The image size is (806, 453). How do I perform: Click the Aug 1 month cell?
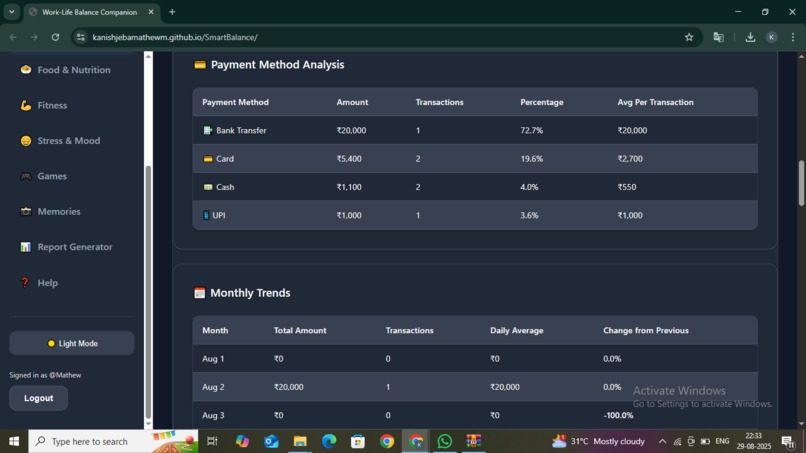pyautogui.click(x=213, y=359)
